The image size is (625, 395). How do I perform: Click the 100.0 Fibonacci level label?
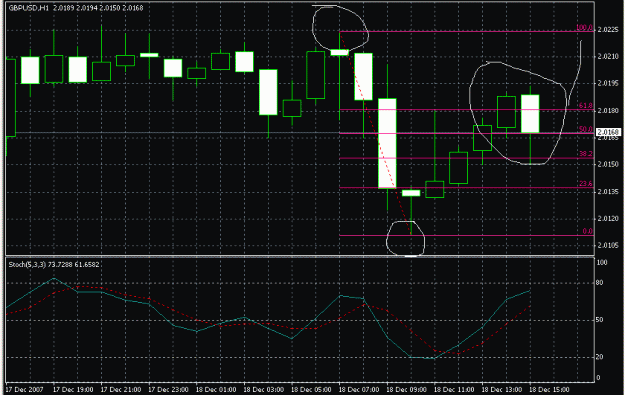[x=584, y=28]
